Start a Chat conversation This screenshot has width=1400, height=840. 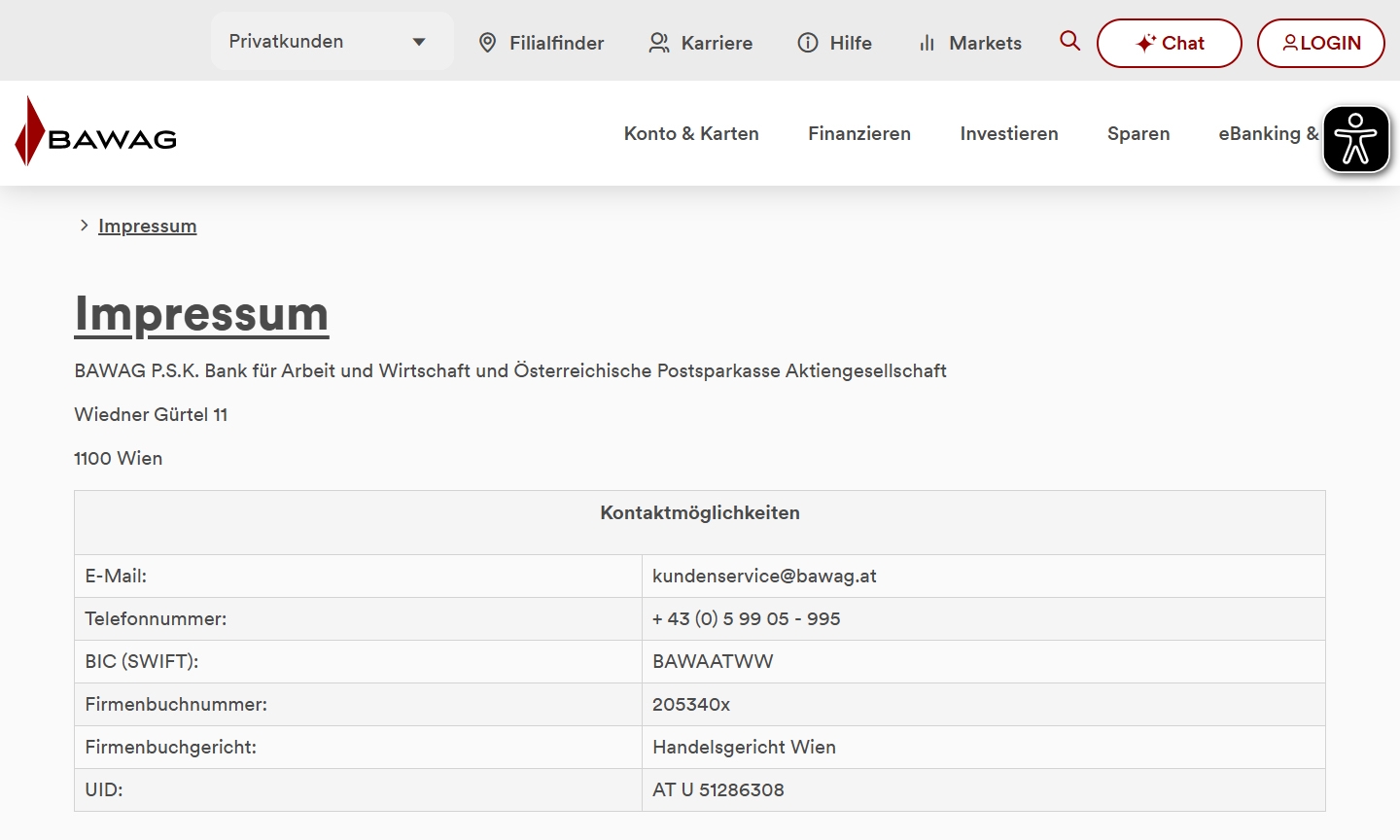coord(1170,43)
